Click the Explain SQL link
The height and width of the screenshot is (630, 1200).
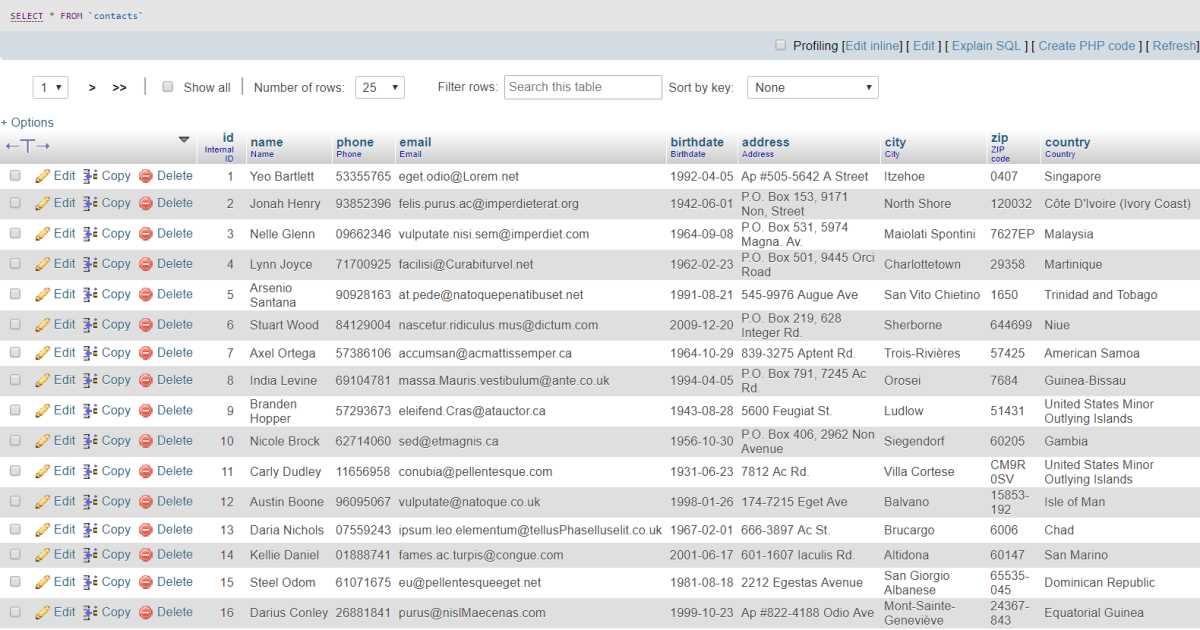pos(986,46)
